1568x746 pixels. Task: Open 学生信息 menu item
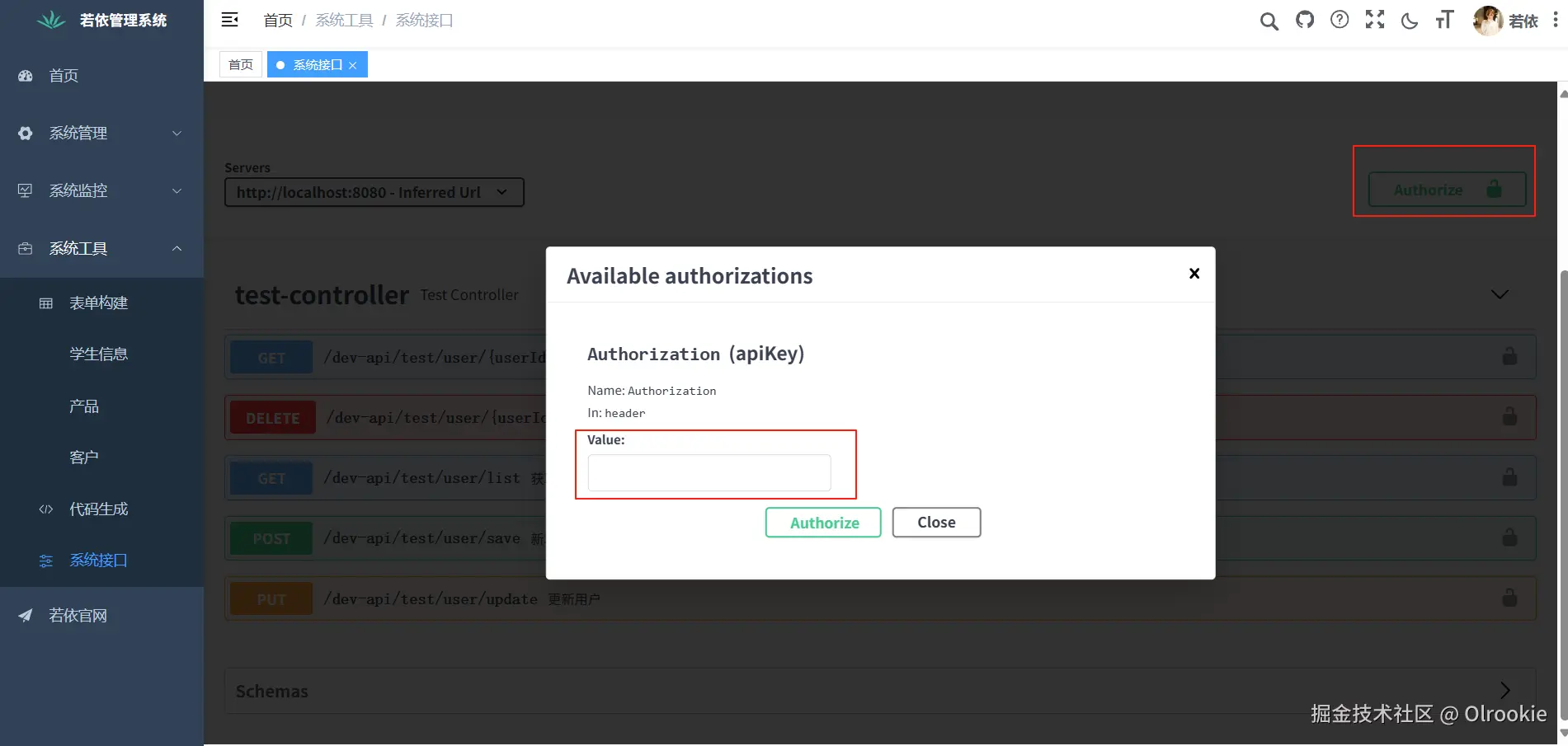tap(101, 354)
